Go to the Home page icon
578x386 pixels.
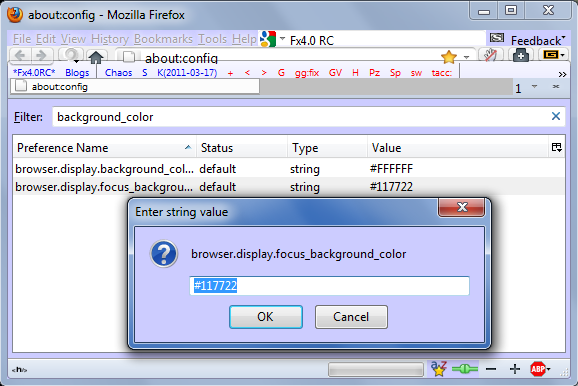click(x=96, y=56)
